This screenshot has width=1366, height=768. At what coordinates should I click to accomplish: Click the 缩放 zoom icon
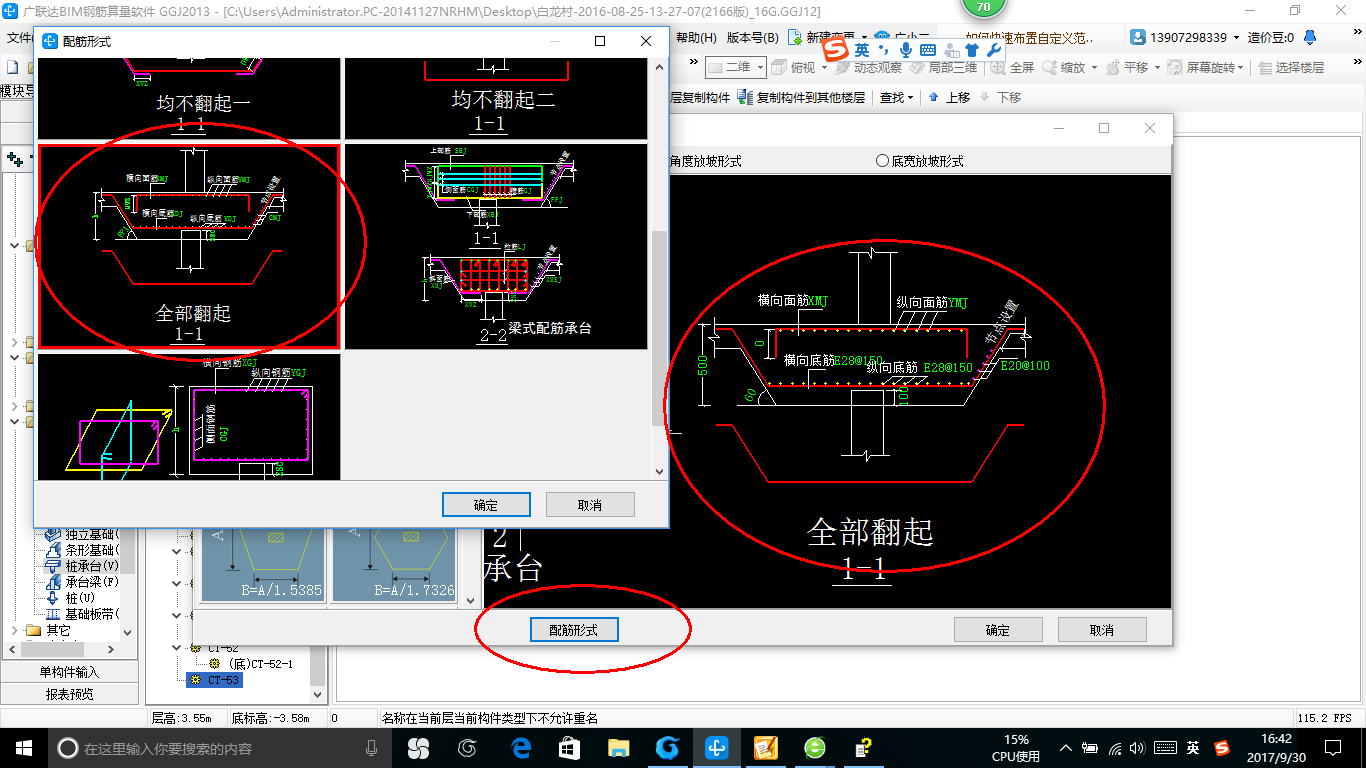point(1050,67)
